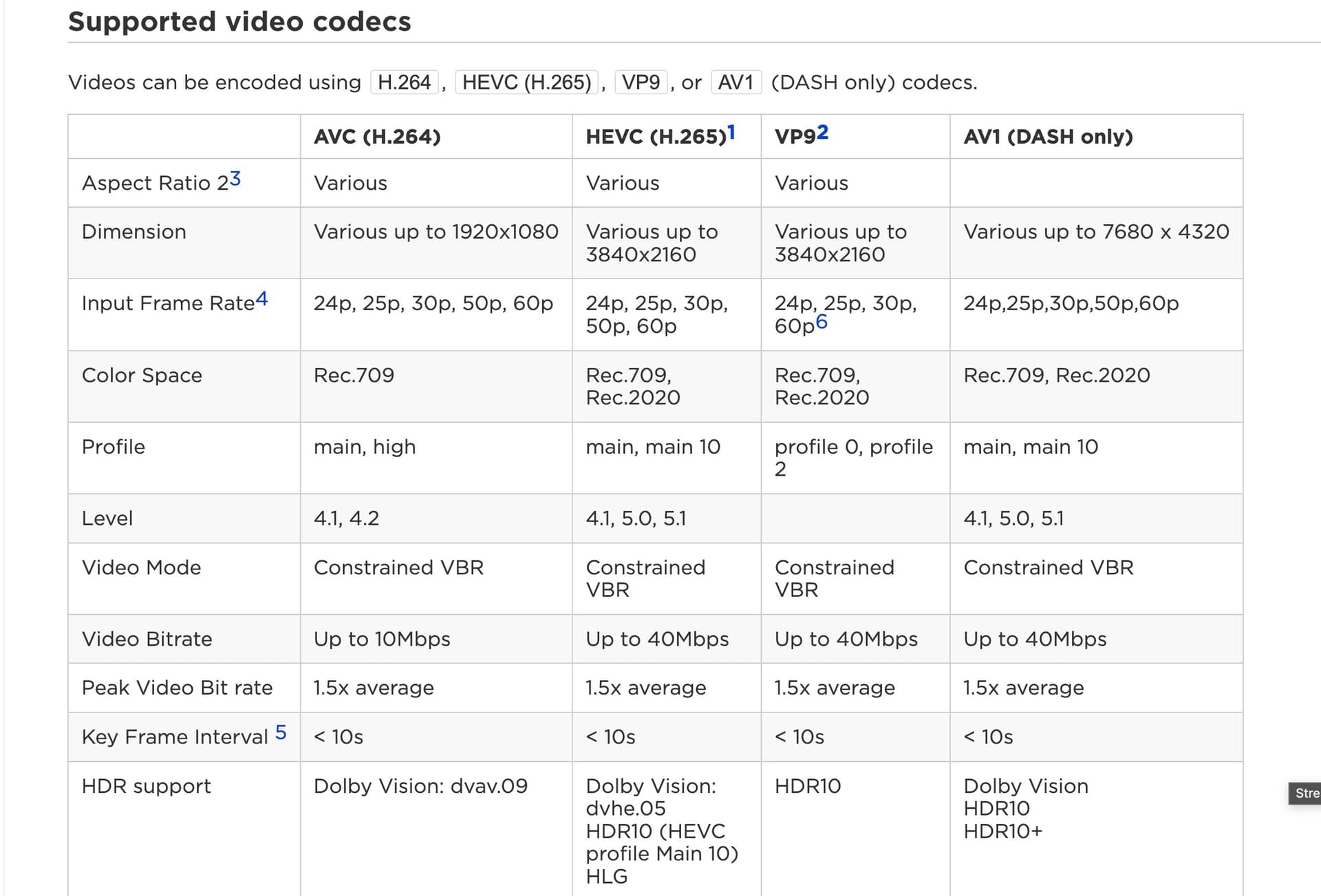Click footnote 5 beside Key Frame Interval

[281, 732]
